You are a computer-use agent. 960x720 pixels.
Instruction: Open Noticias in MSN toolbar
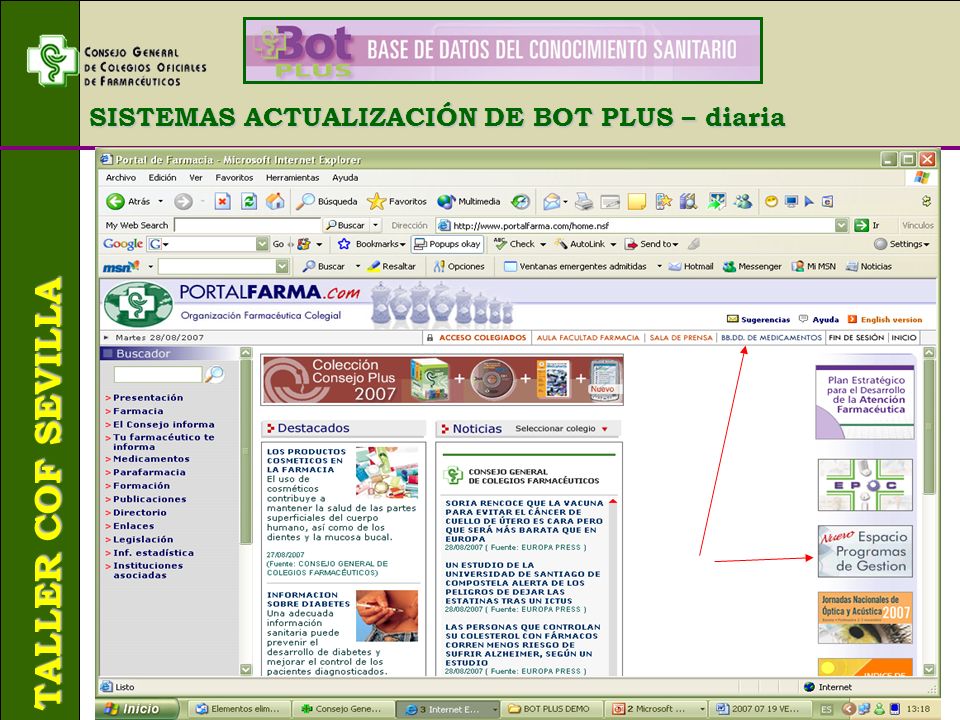click(868, 266)
